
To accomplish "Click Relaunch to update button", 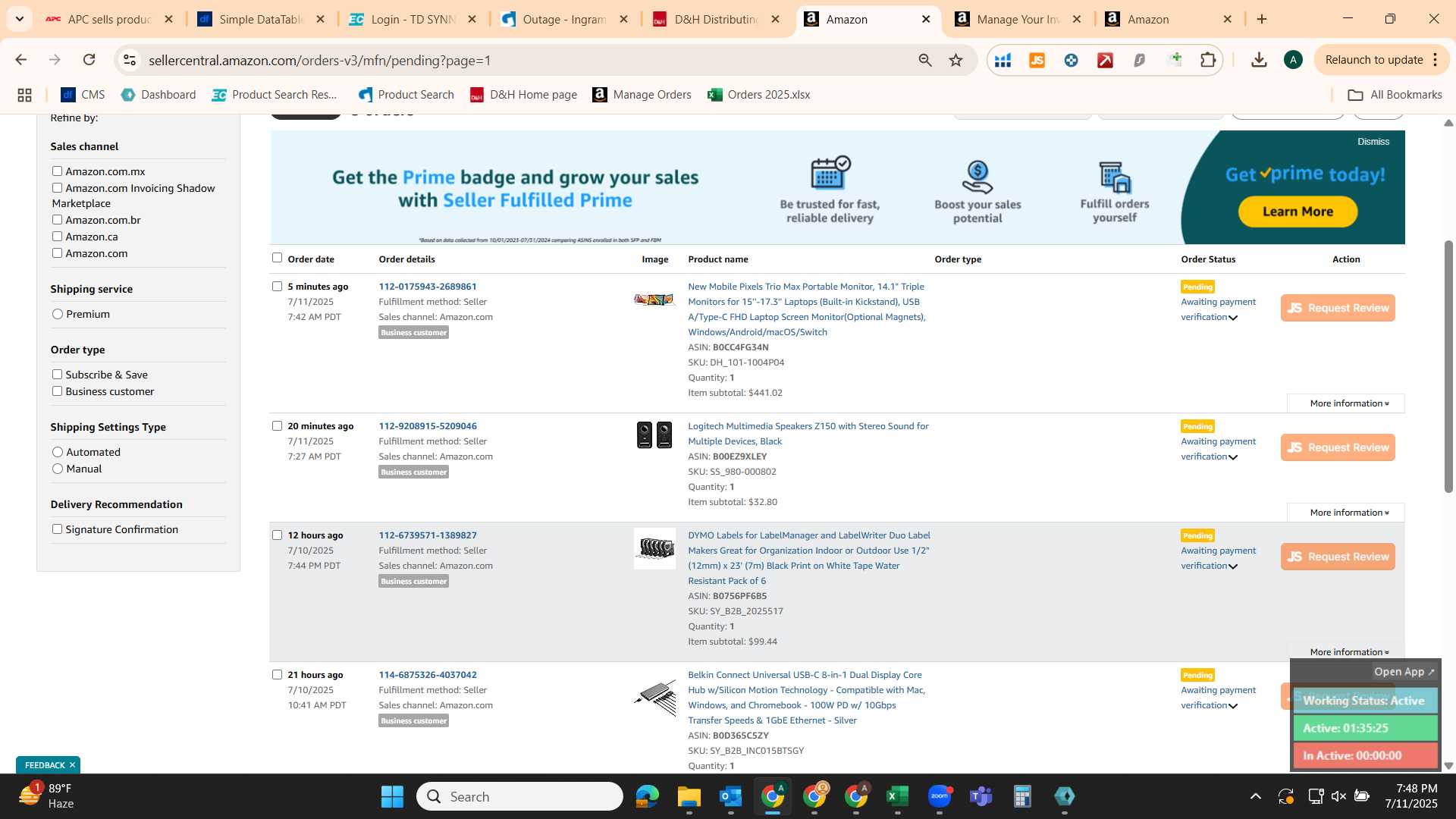I will tap(1373, 60).
